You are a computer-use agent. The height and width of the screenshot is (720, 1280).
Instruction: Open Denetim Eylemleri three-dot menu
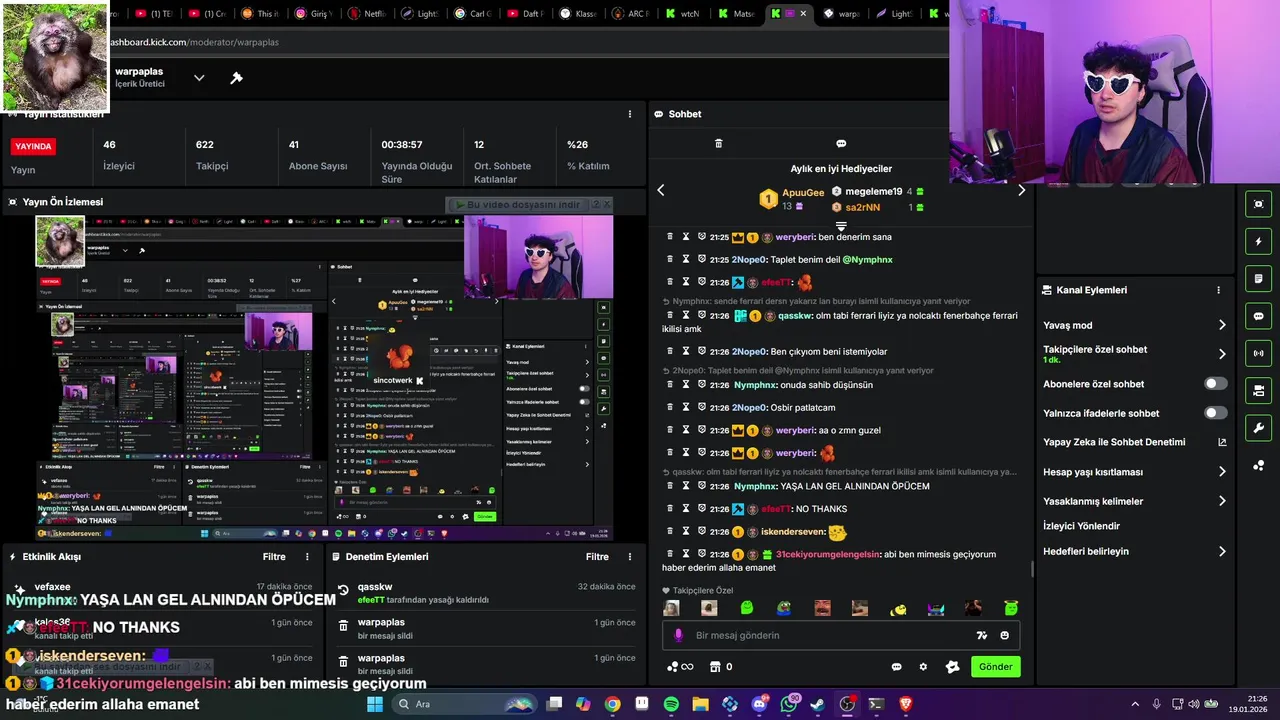tap(629, 557)
